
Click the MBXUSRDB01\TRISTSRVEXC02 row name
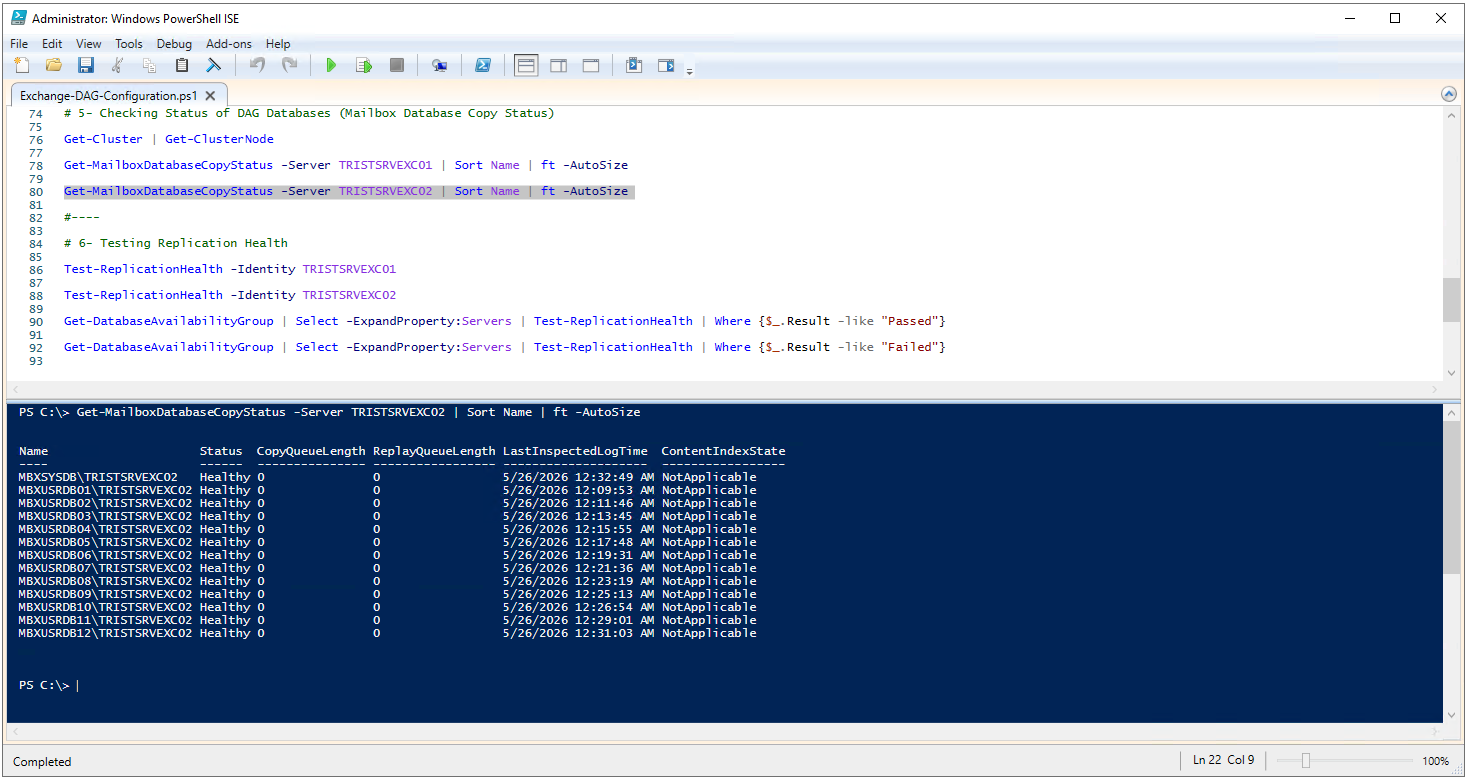click(x=105, y=490)
